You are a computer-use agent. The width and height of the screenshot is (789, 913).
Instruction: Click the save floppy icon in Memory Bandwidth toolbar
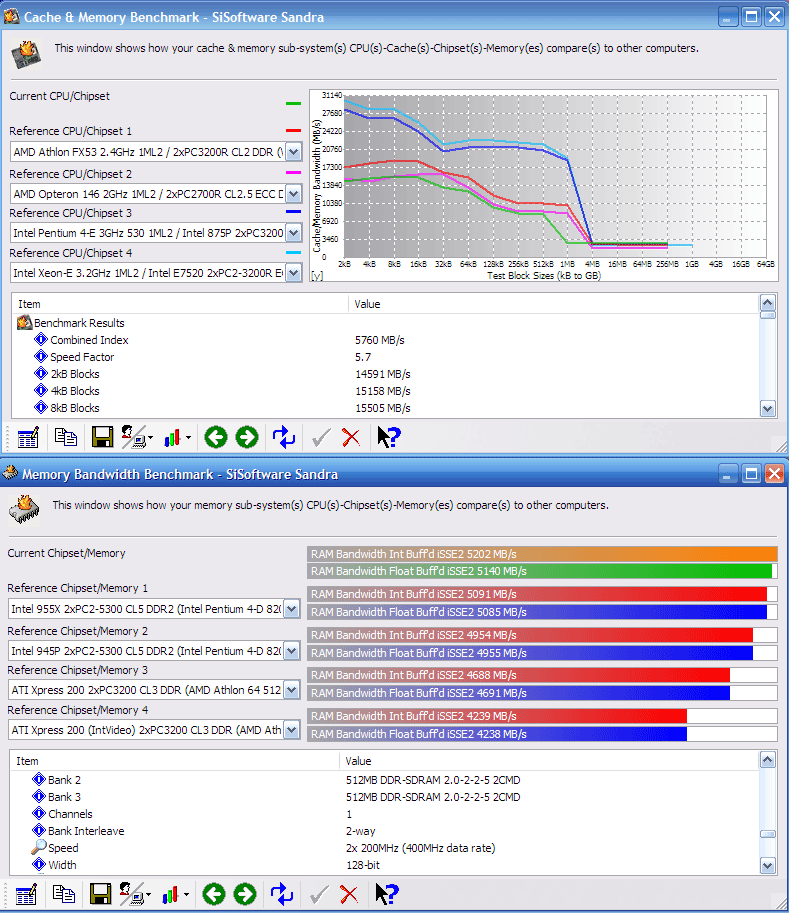point(100,894)
